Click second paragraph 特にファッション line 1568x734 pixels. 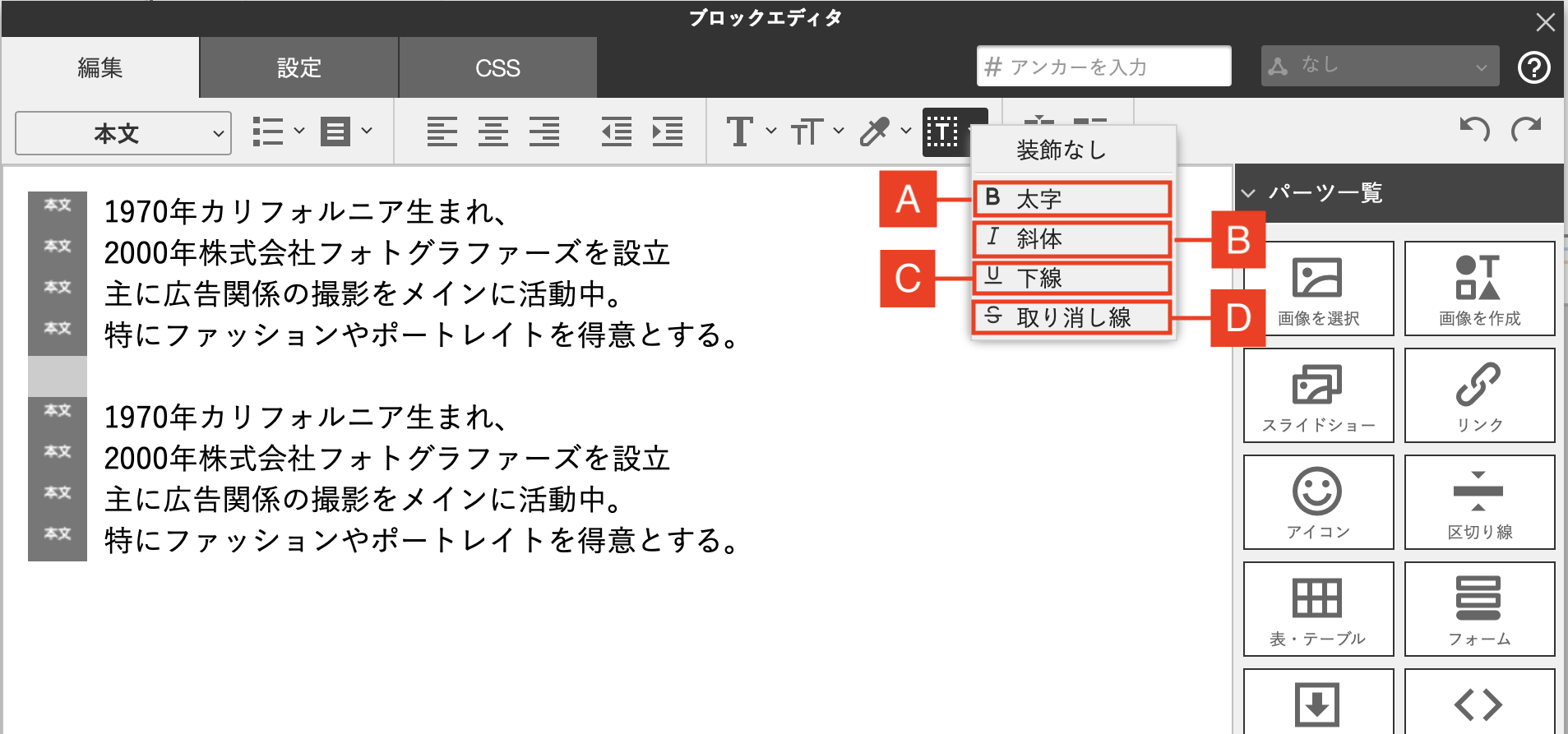(423, 541)
